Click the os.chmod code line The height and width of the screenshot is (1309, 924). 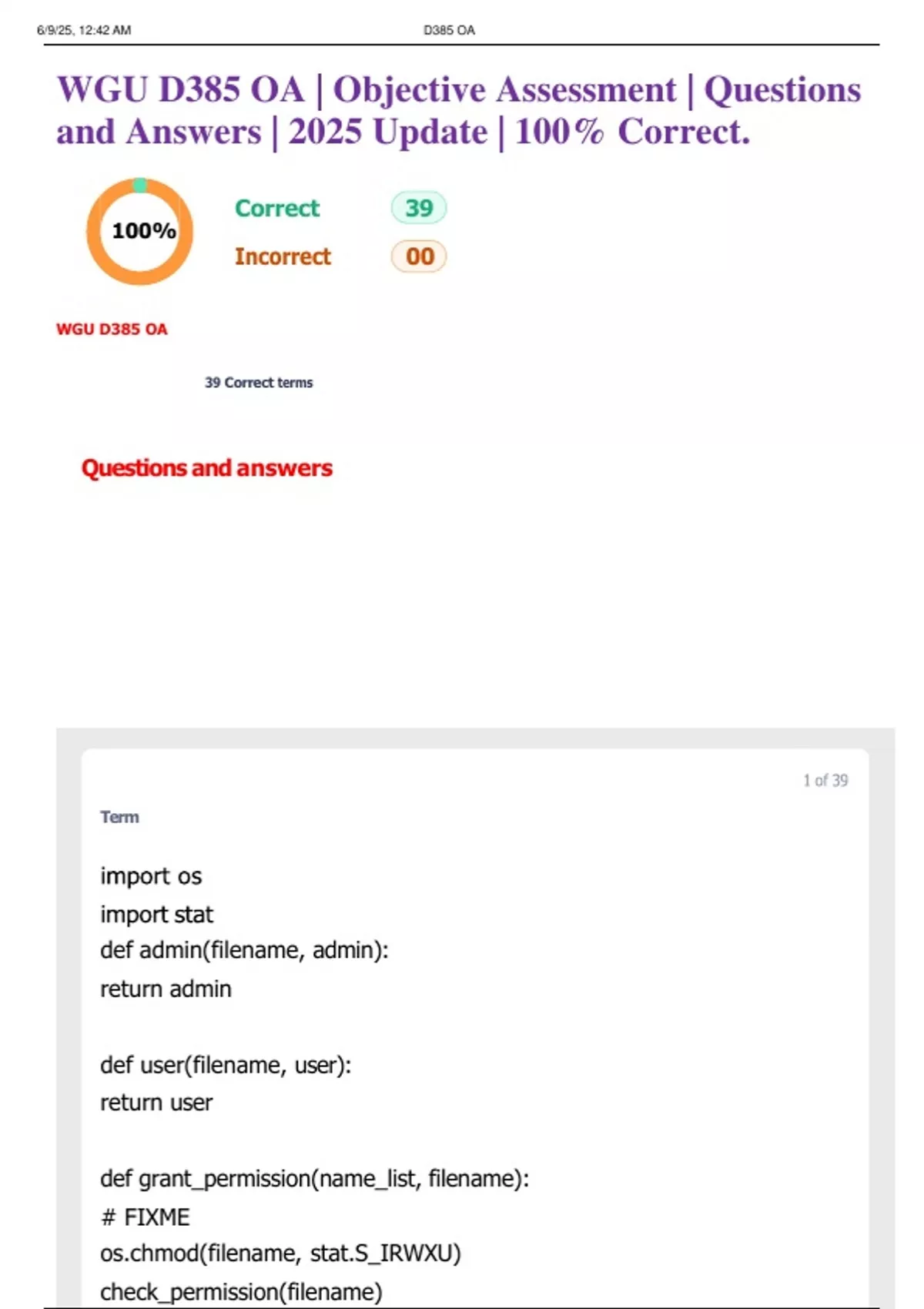[280, 1254]
